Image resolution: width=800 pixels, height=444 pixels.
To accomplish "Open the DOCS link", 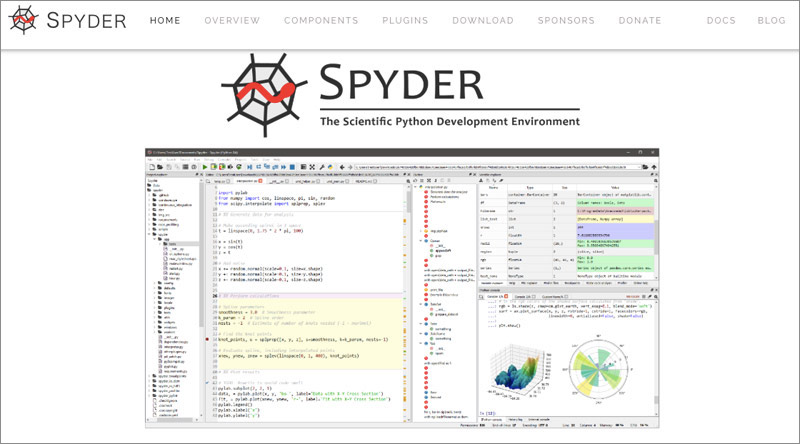I will 721,20.
